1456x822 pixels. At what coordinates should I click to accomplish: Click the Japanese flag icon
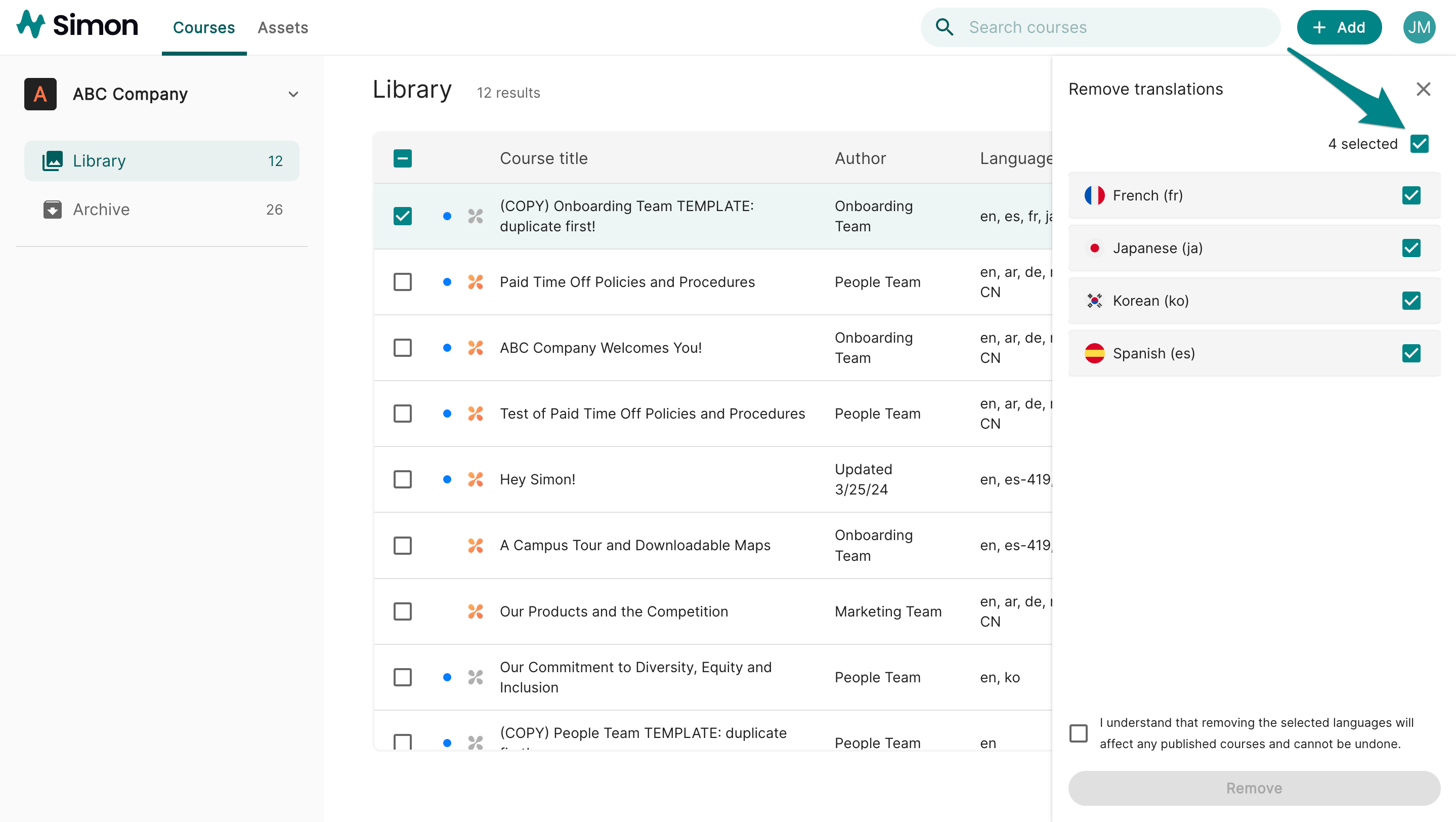[x=1094, y=248]
